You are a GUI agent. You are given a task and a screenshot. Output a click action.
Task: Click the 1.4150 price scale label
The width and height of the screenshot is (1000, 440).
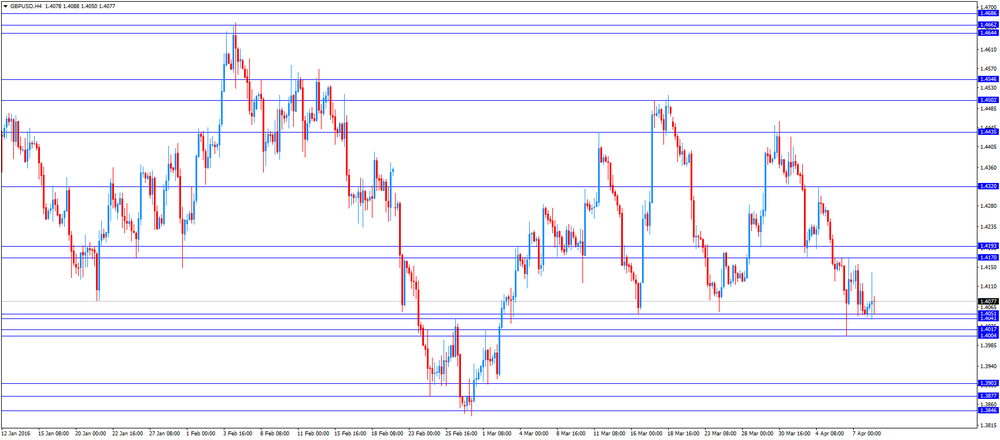[987, 267]
